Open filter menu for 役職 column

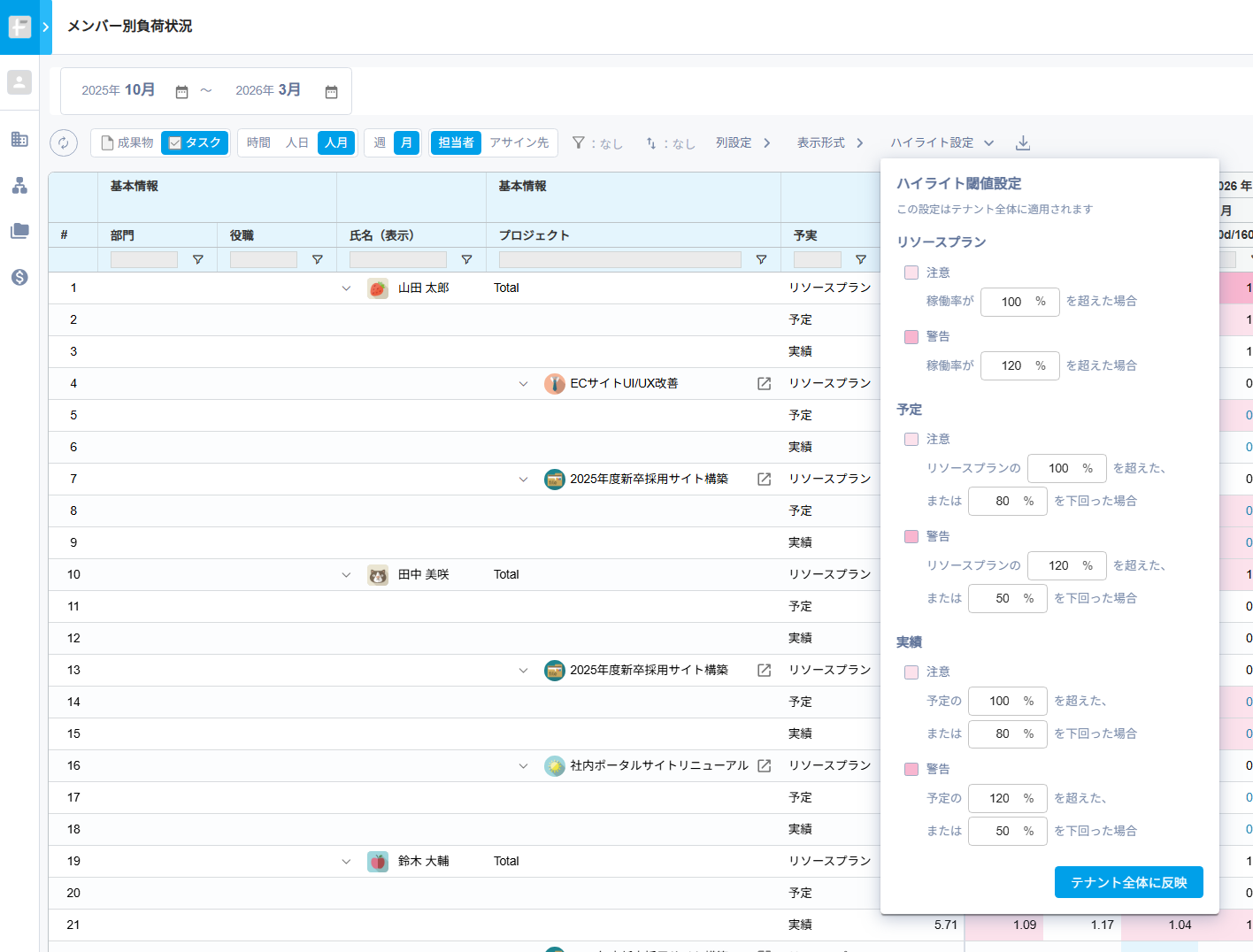pos(318,260)
